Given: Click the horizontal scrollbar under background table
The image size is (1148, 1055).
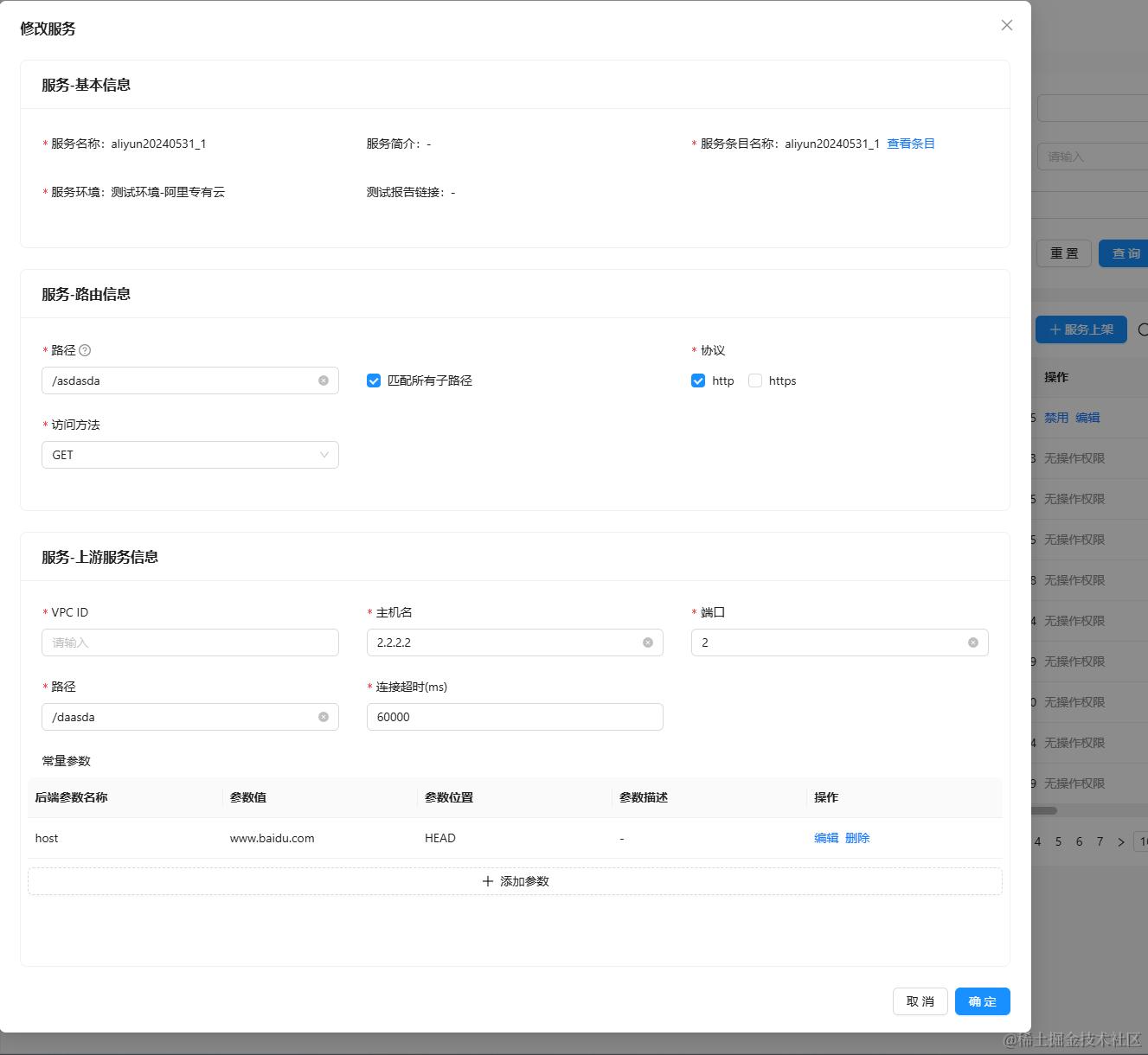Looking at the screenshot, I should pyautogui.click(x=1044, y=810).
